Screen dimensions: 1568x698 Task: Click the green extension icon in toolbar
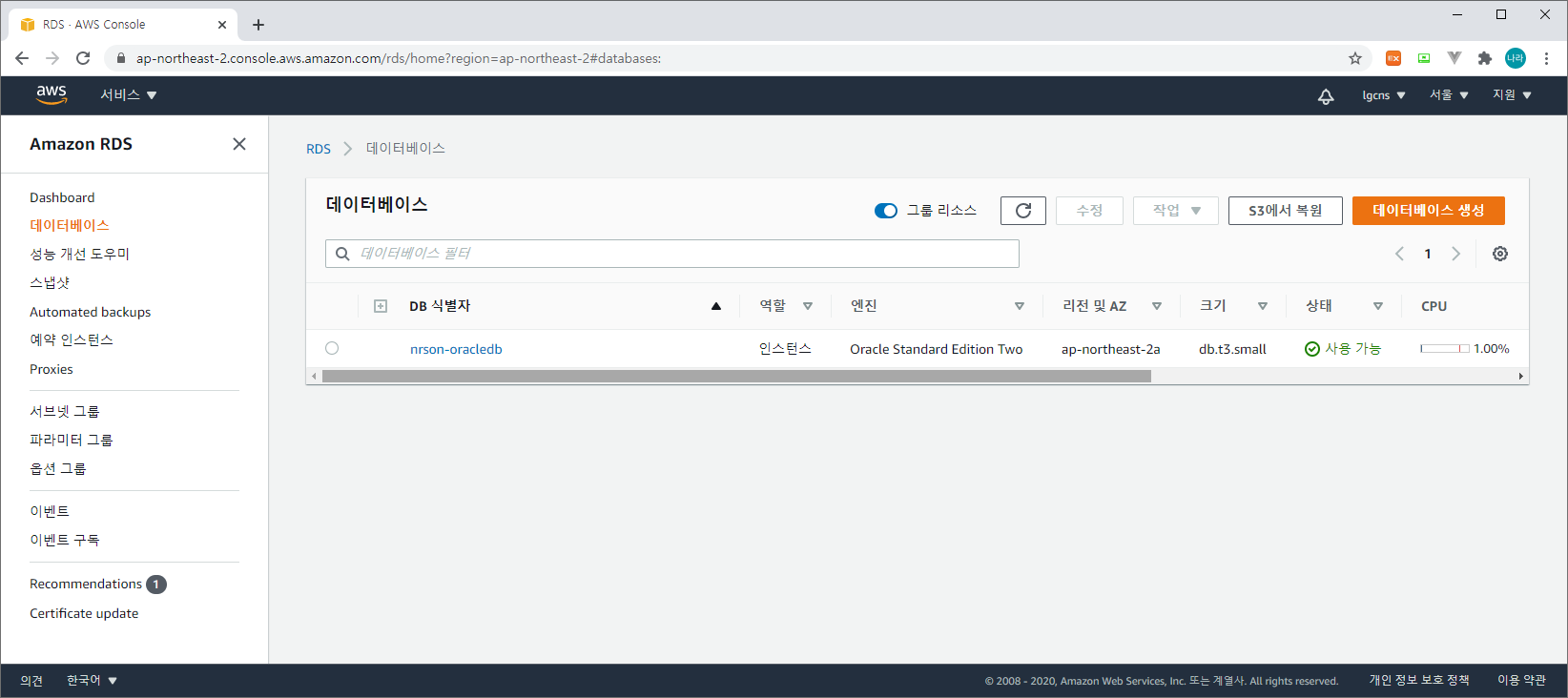tap(1424, 58)
